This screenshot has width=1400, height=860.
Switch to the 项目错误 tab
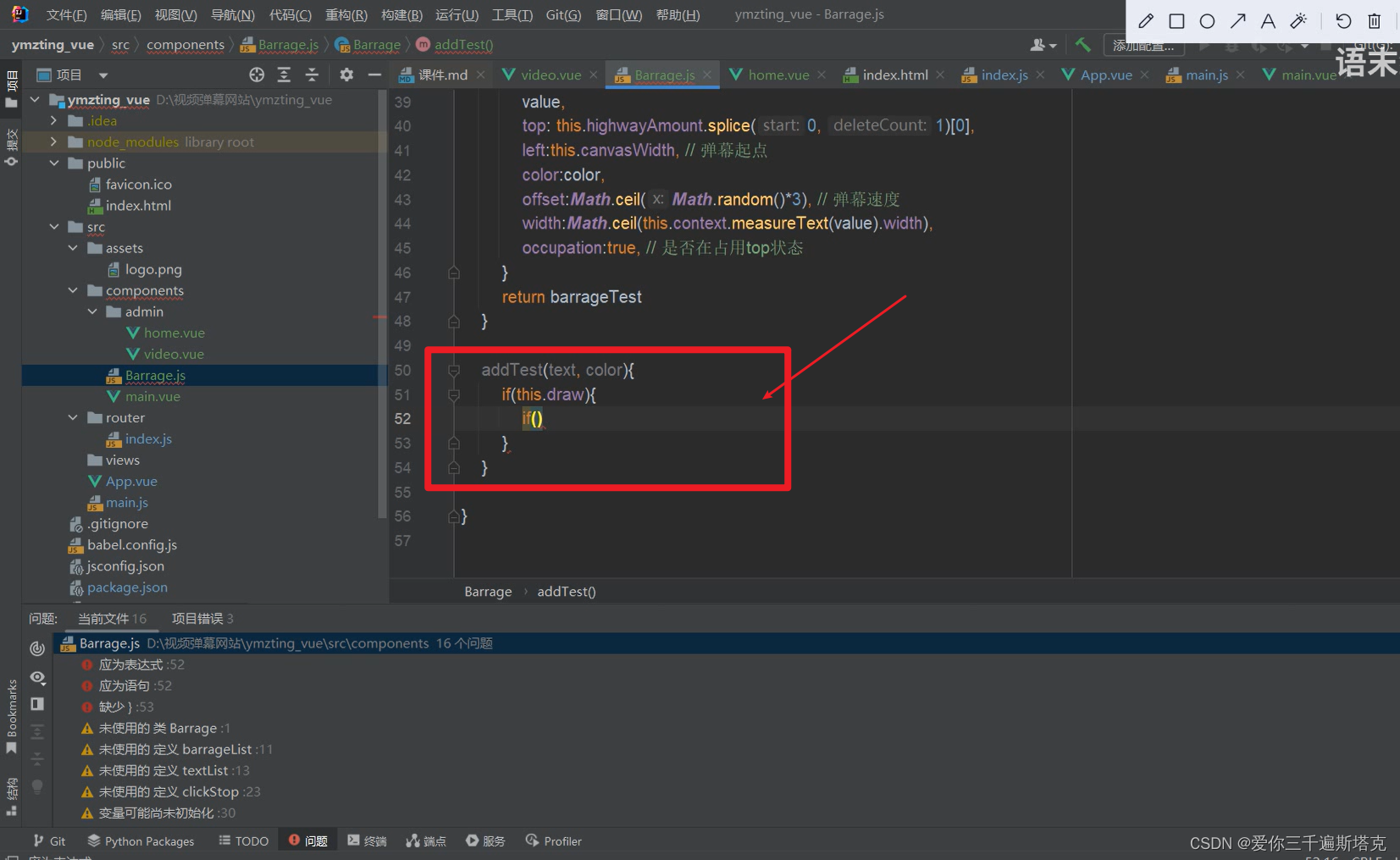(x=202, y=619)
